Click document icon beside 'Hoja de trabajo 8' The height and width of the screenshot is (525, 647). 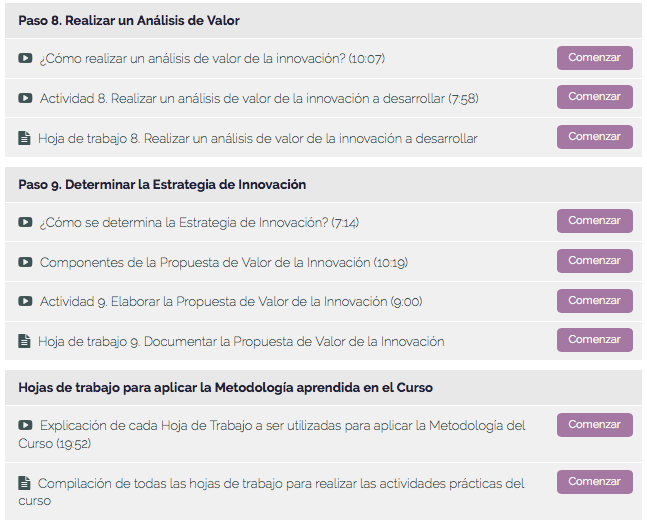click(25, 138)
